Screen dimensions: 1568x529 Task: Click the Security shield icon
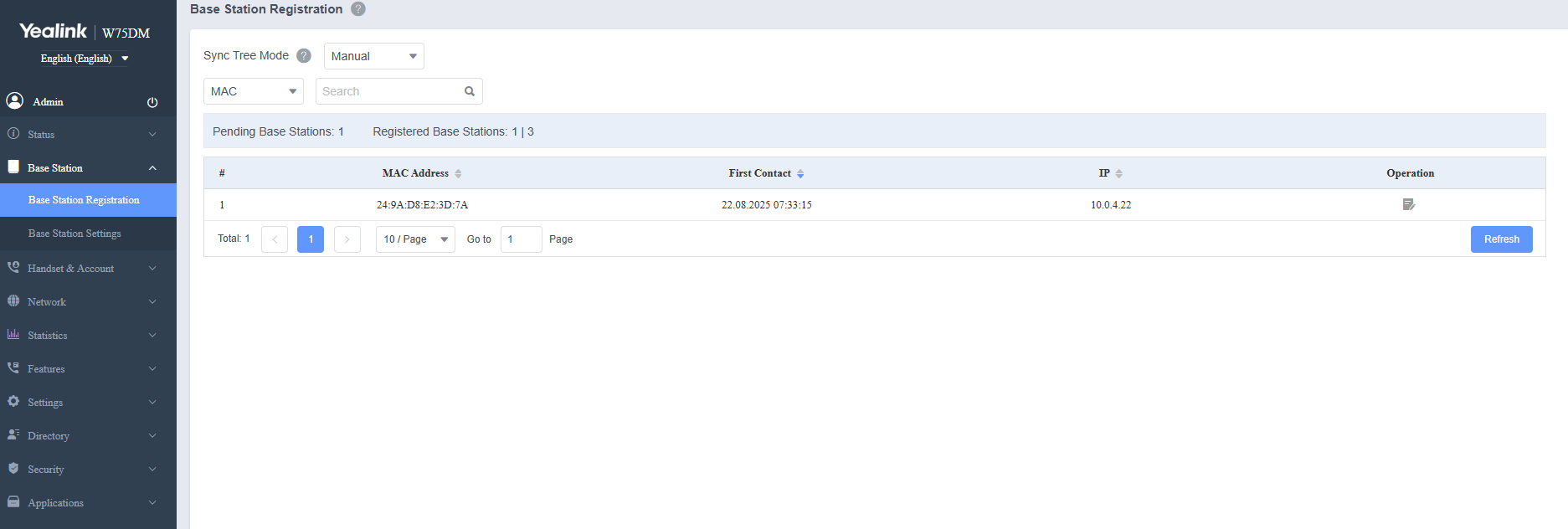click(13, 468)
